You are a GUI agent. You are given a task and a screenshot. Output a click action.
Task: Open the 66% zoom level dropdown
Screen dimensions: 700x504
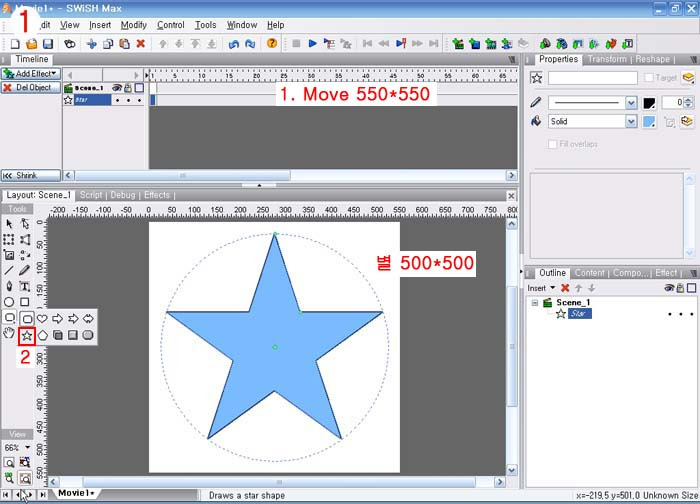tap(28, 447)
